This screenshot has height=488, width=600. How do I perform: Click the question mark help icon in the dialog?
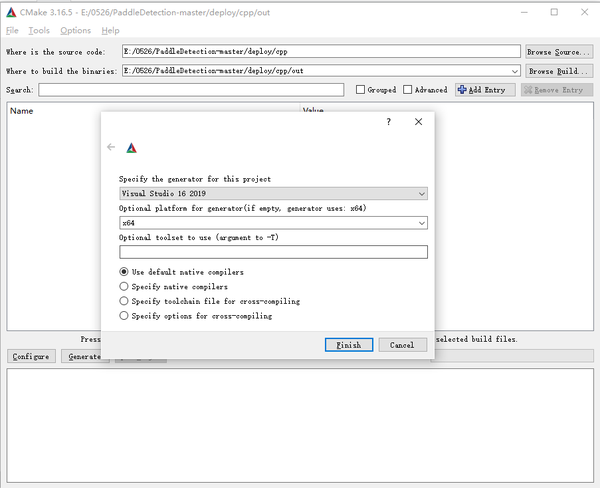click(388, 122)
